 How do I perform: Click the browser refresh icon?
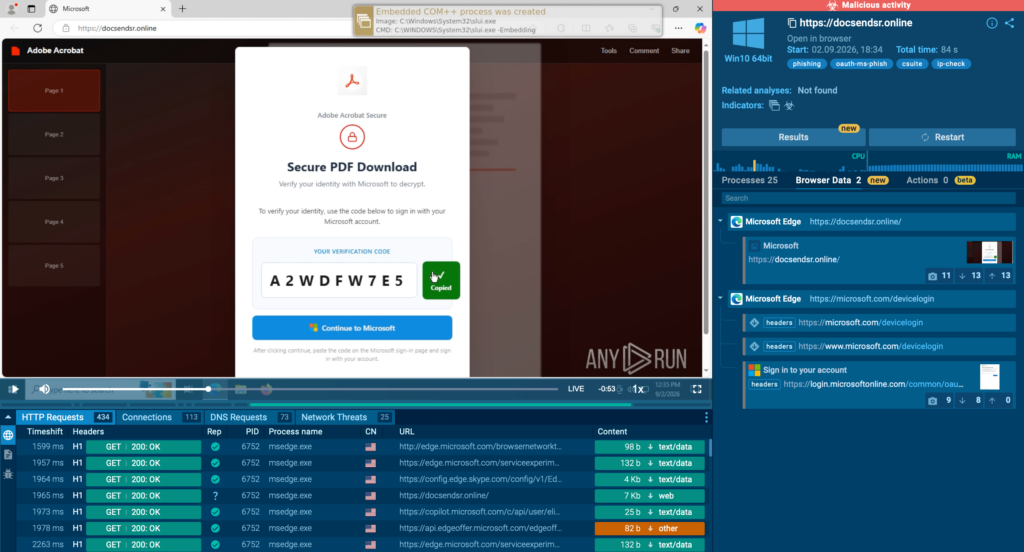pyautogui.click(x=37, y=28)
